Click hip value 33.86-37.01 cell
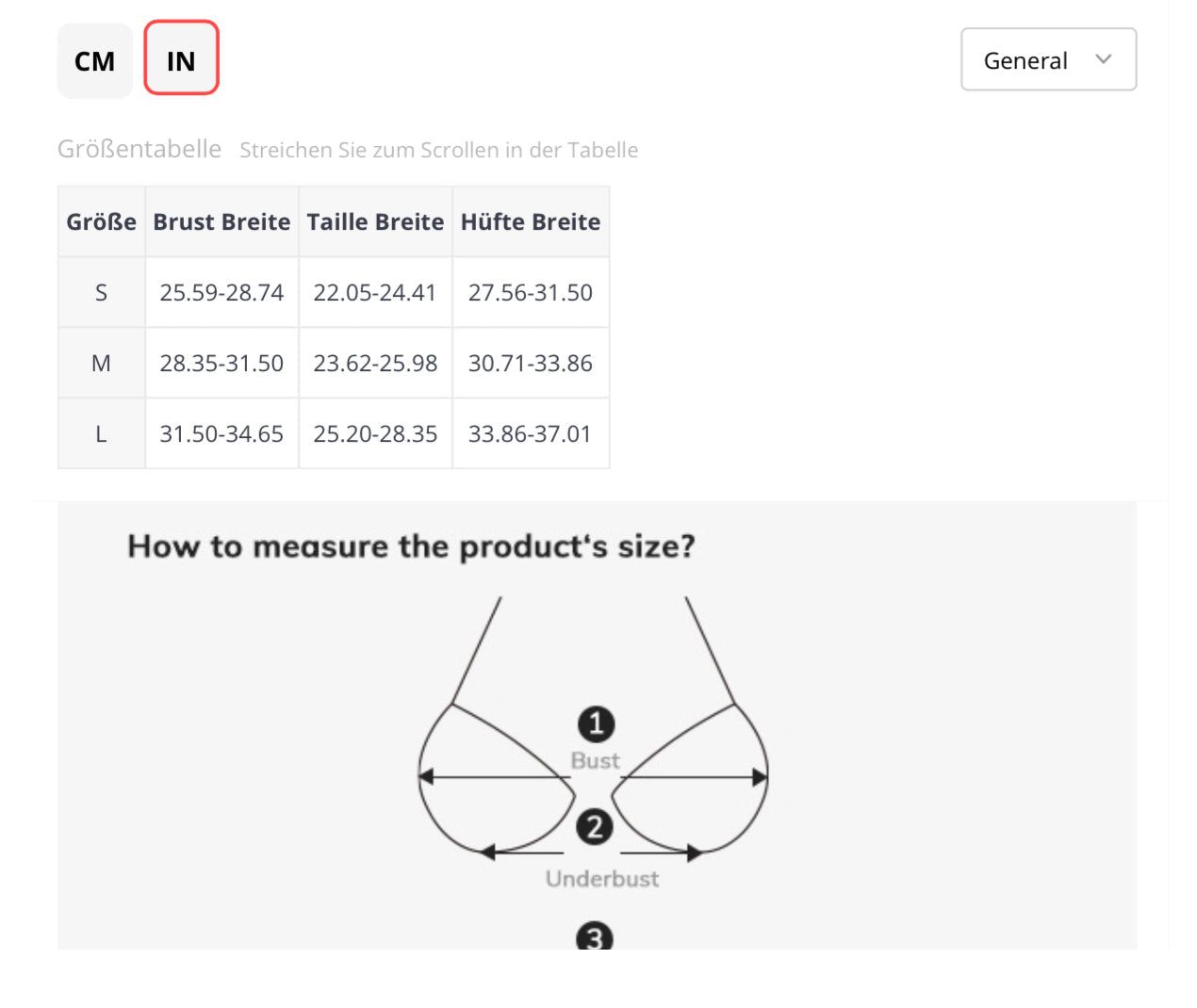Image resolution: width=1197 pixels, height=1008 pixels. tap(530, 434)
